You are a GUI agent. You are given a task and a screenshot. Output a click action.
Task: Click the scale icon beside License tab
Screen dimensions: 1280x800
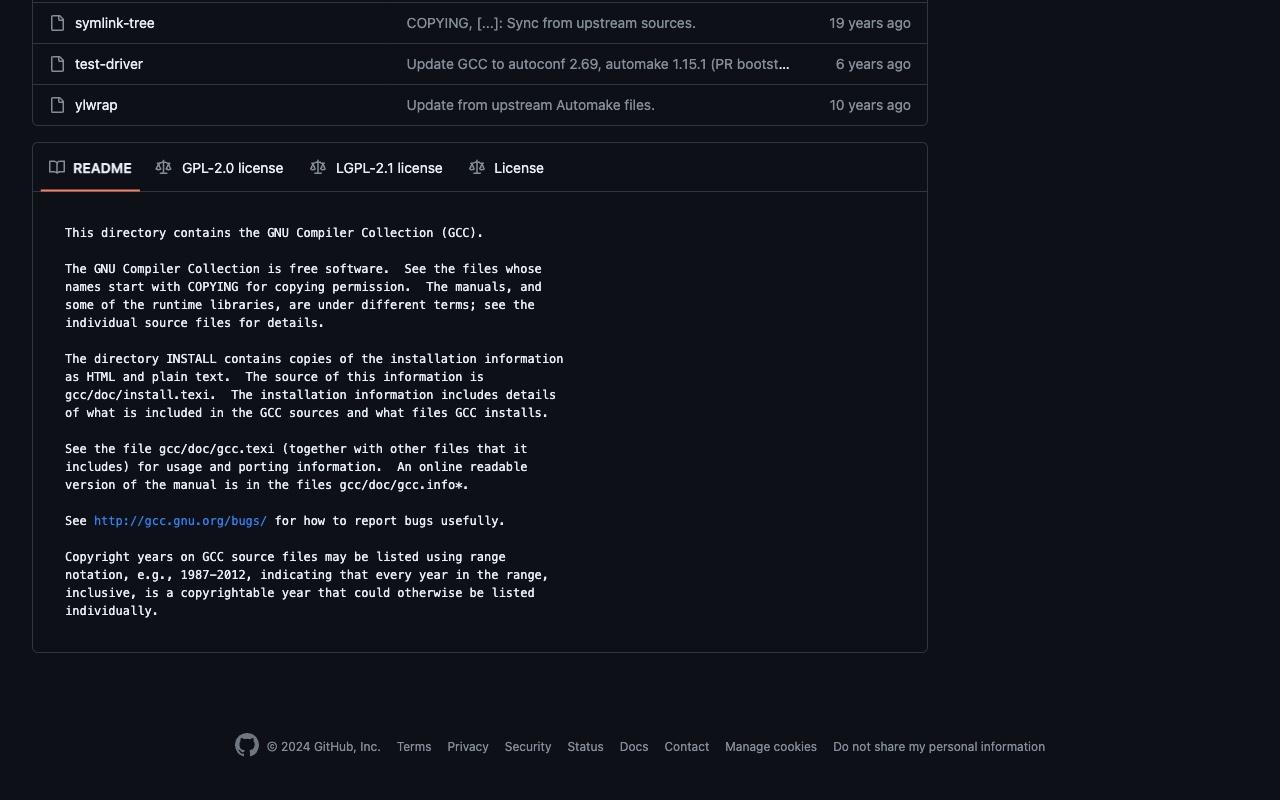click(477, 167)
